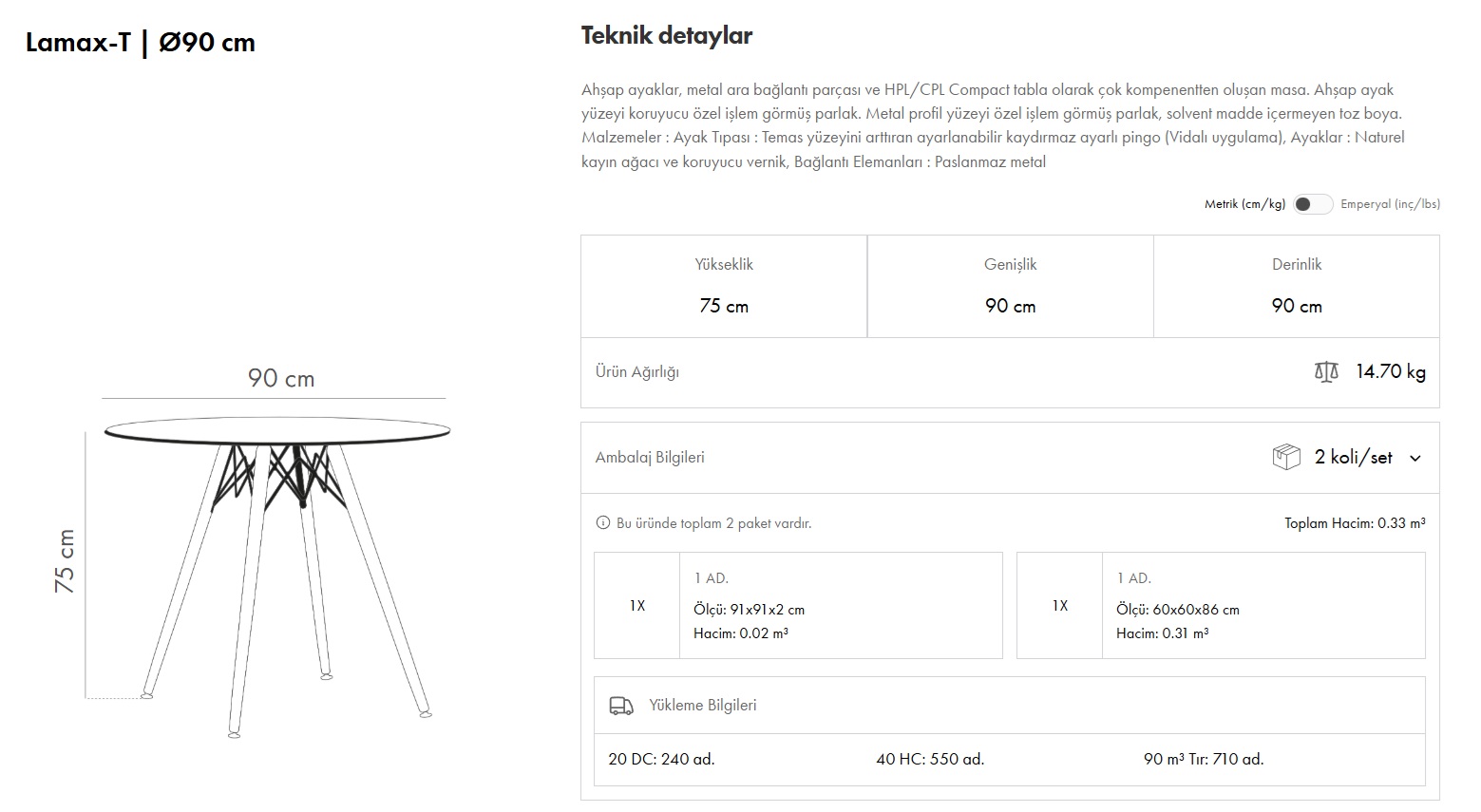Viewport: 1481px width, 812px height.
Task: Open the Yükleme Bilgileri section header
Action: pyautogui.click(x=703, y=706)
